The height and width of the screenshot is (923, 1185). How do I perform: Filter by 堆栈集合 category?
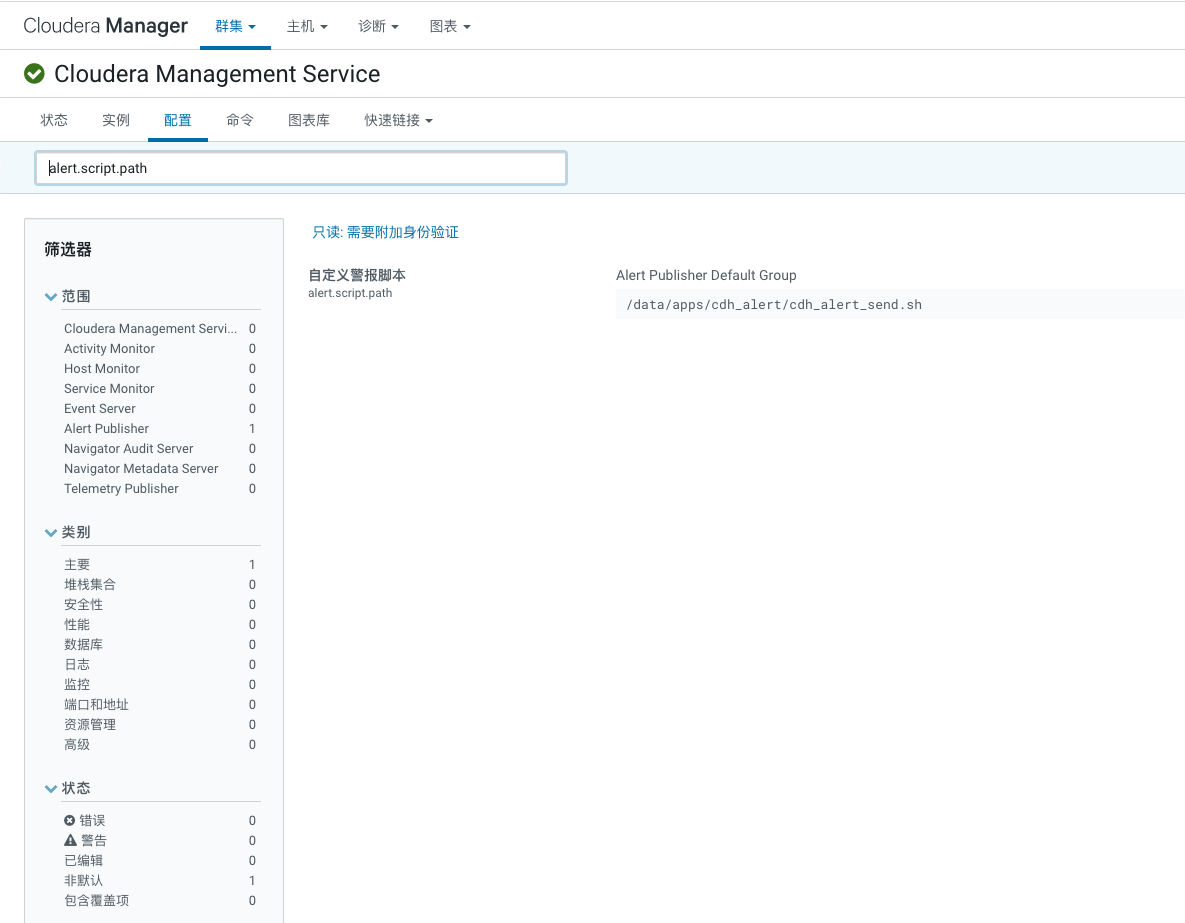(x=159, y=584)
